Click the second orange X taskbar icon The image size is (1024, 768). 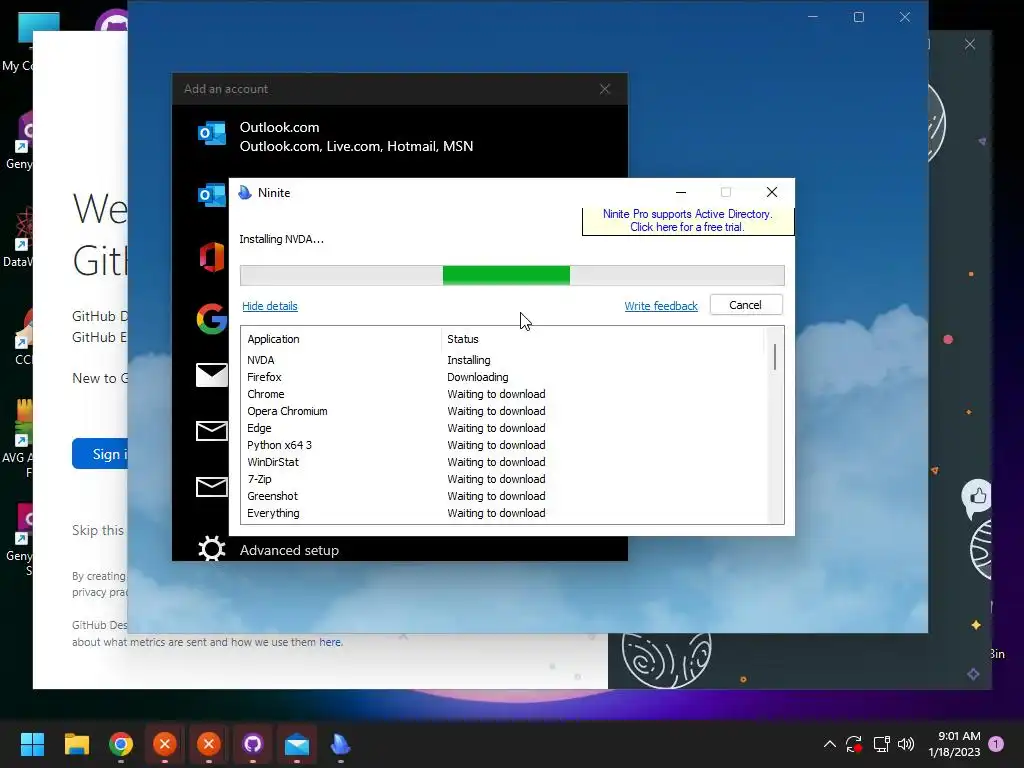point(209,744)
